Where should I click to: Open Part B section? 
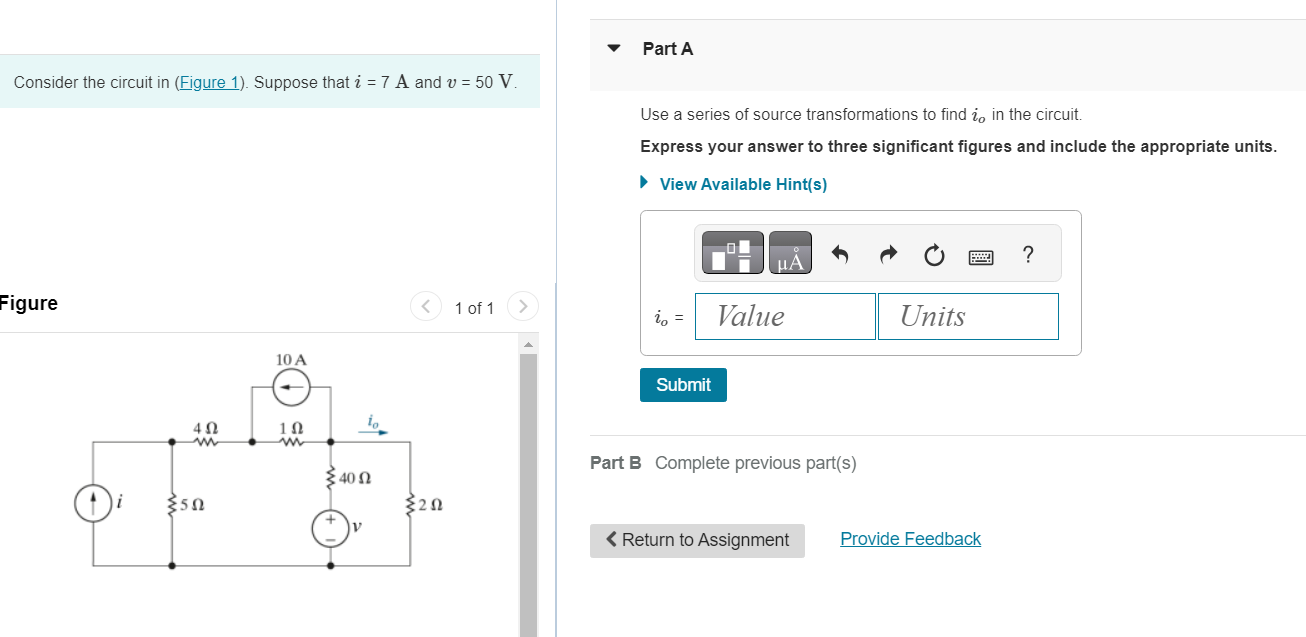615,462
